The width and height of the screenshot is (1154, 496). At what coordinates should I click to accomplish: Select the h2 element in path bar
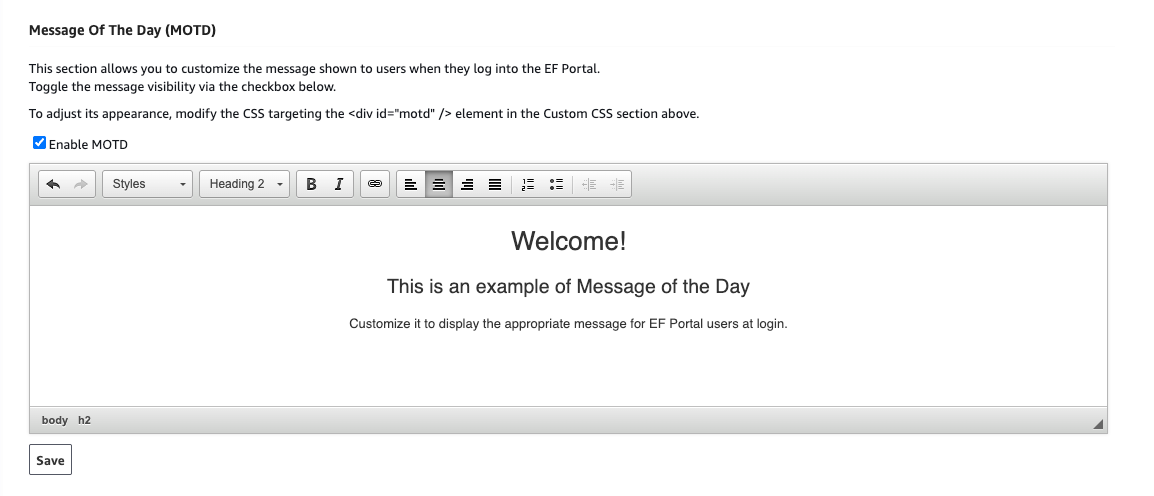tap(85, 420)
